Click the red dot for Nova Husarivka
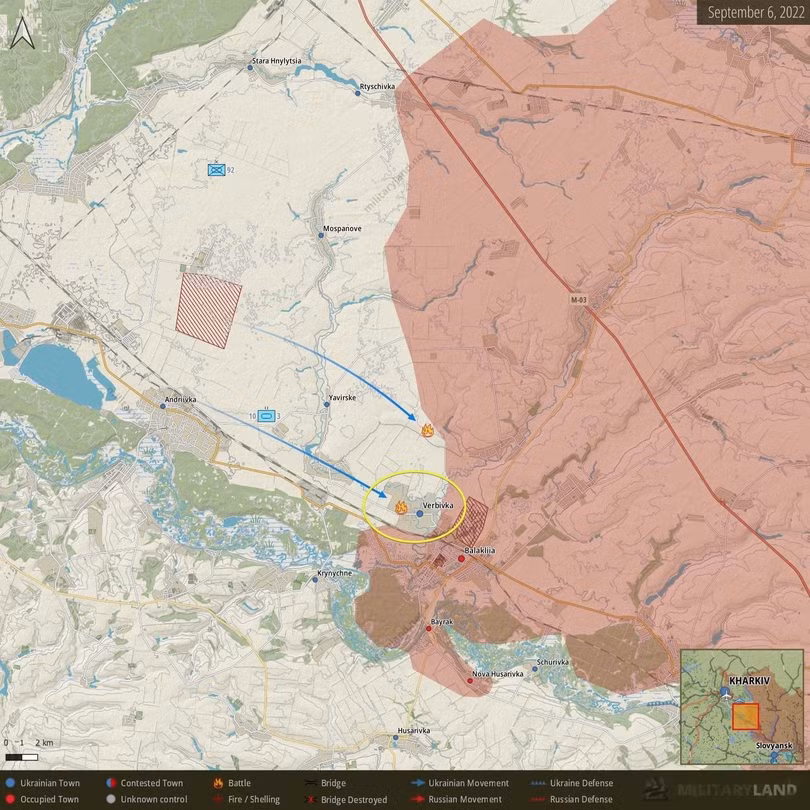Viewport: 810px width, 810px height. point(470,681)
